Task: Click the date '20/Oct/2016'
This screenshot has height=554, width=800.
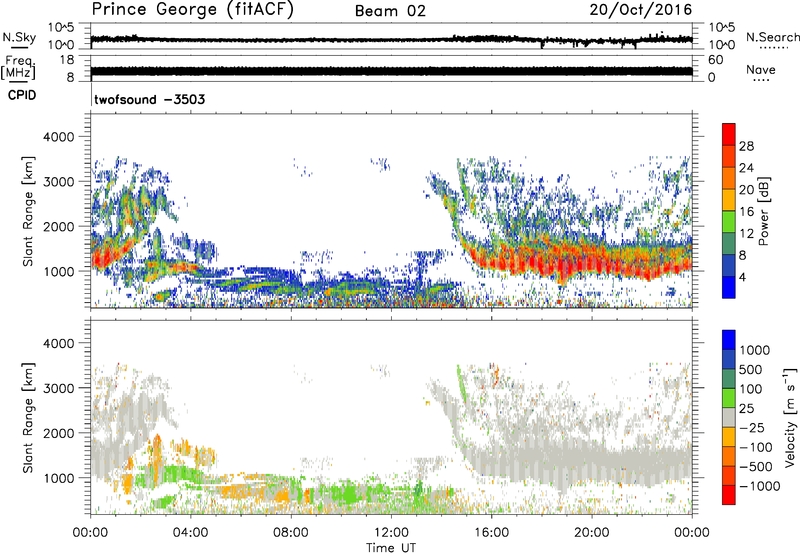Action: (641, 10)
